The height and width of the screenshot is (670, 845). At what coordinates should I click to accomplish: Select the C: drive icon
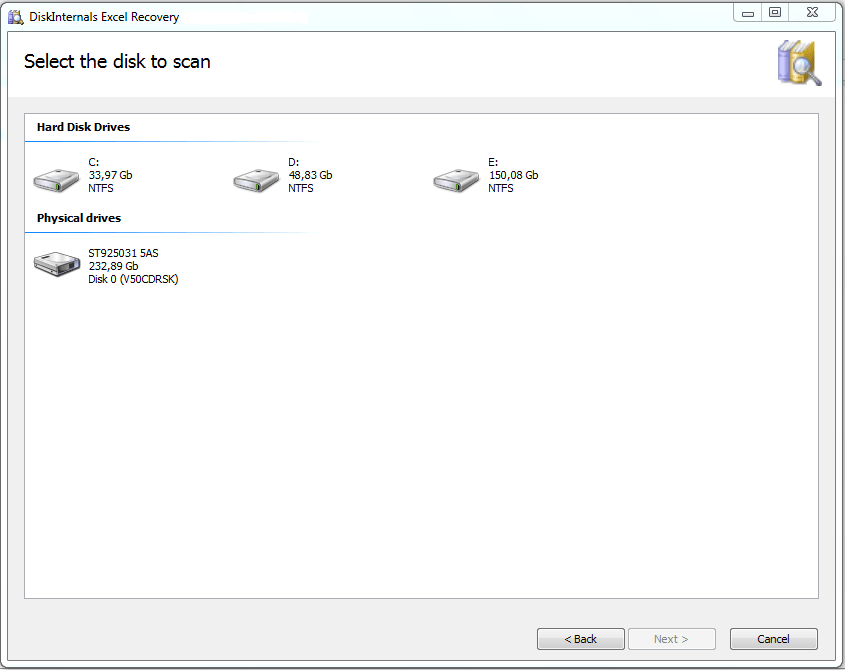[x=57, y=178]
